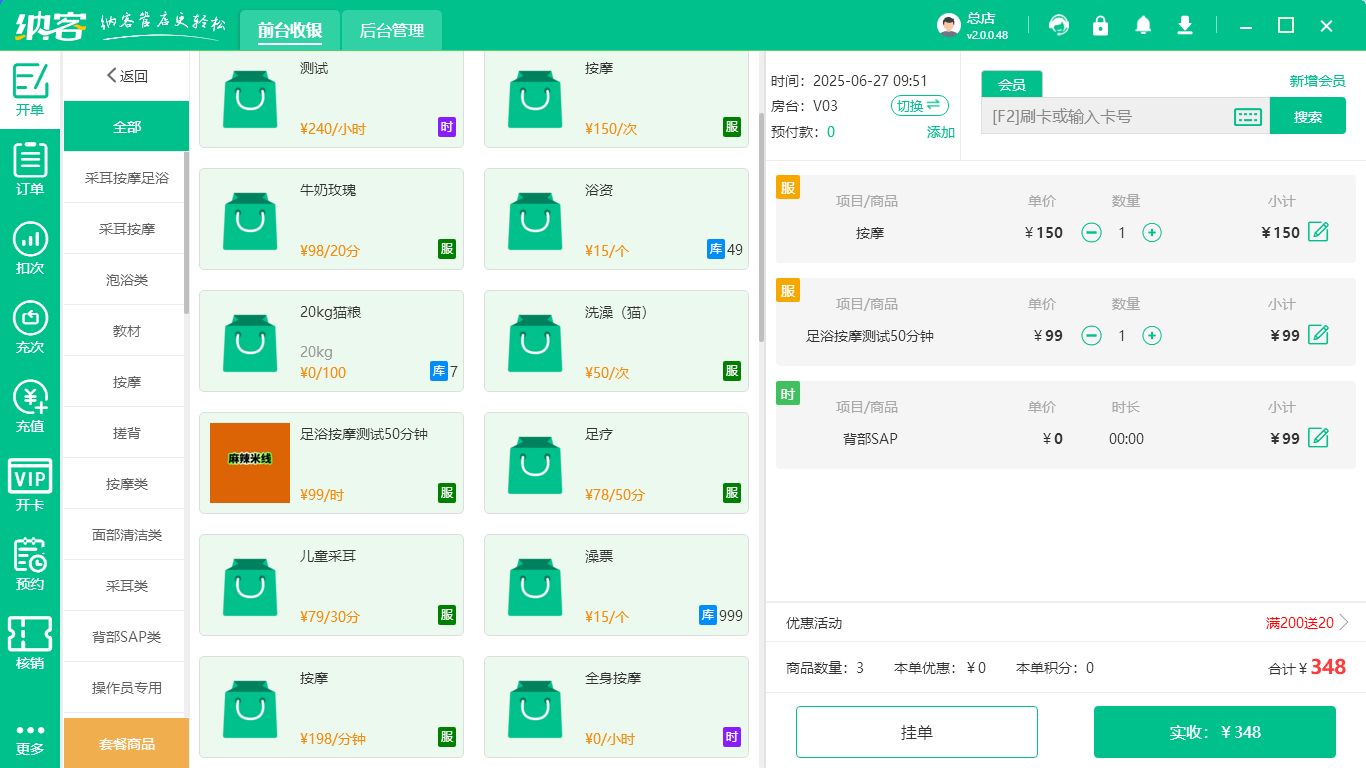Select the 教材 category
Screen dimensions: 1366x768
tap(126, 331)
